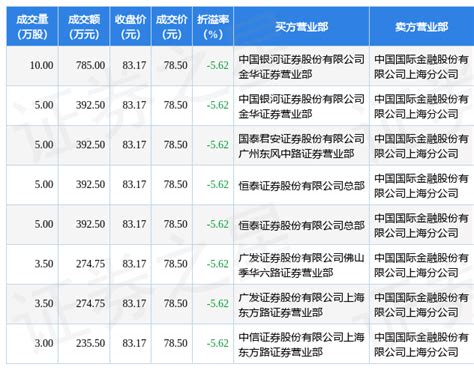The image size is (474, 370).
Task: Select the first 274.75 amount cell
Action: tap(90, 264)
